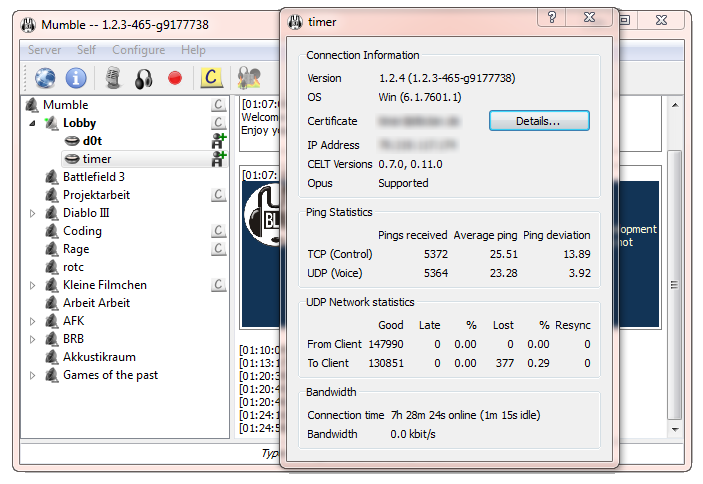Click the lips icon of user timer
Viewport: 703px width, 484px height.
point(72,159)
